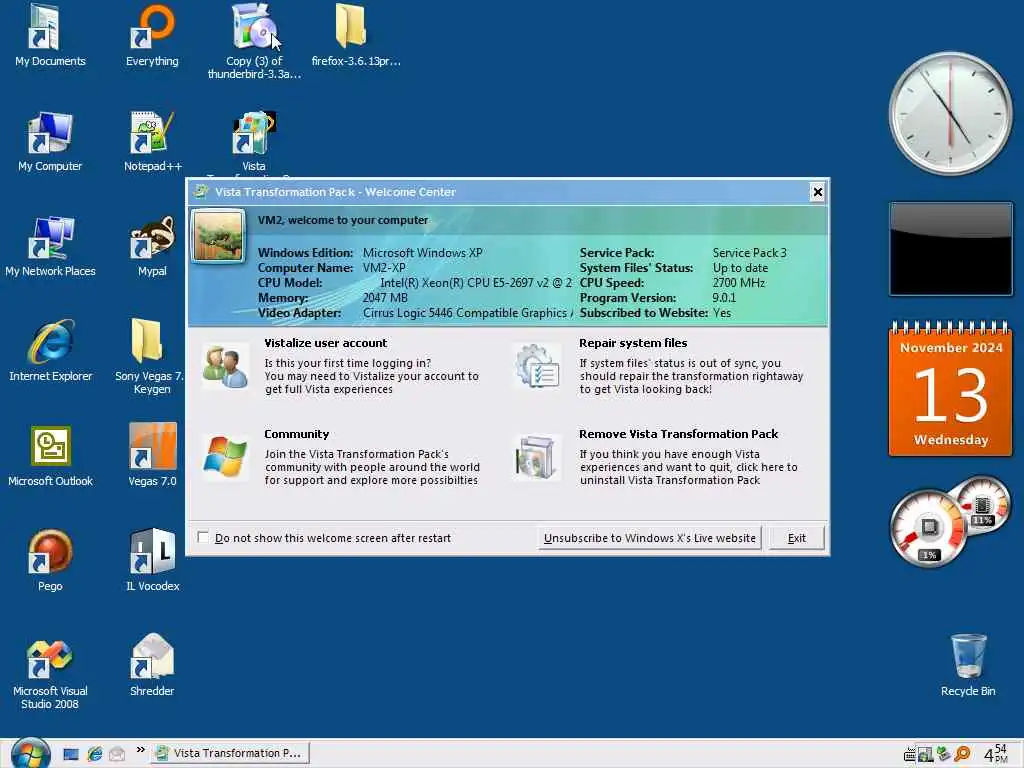Select the Pego desktop shortcut
Viewport: 1024px width, 768px height.
click(50, 562)
